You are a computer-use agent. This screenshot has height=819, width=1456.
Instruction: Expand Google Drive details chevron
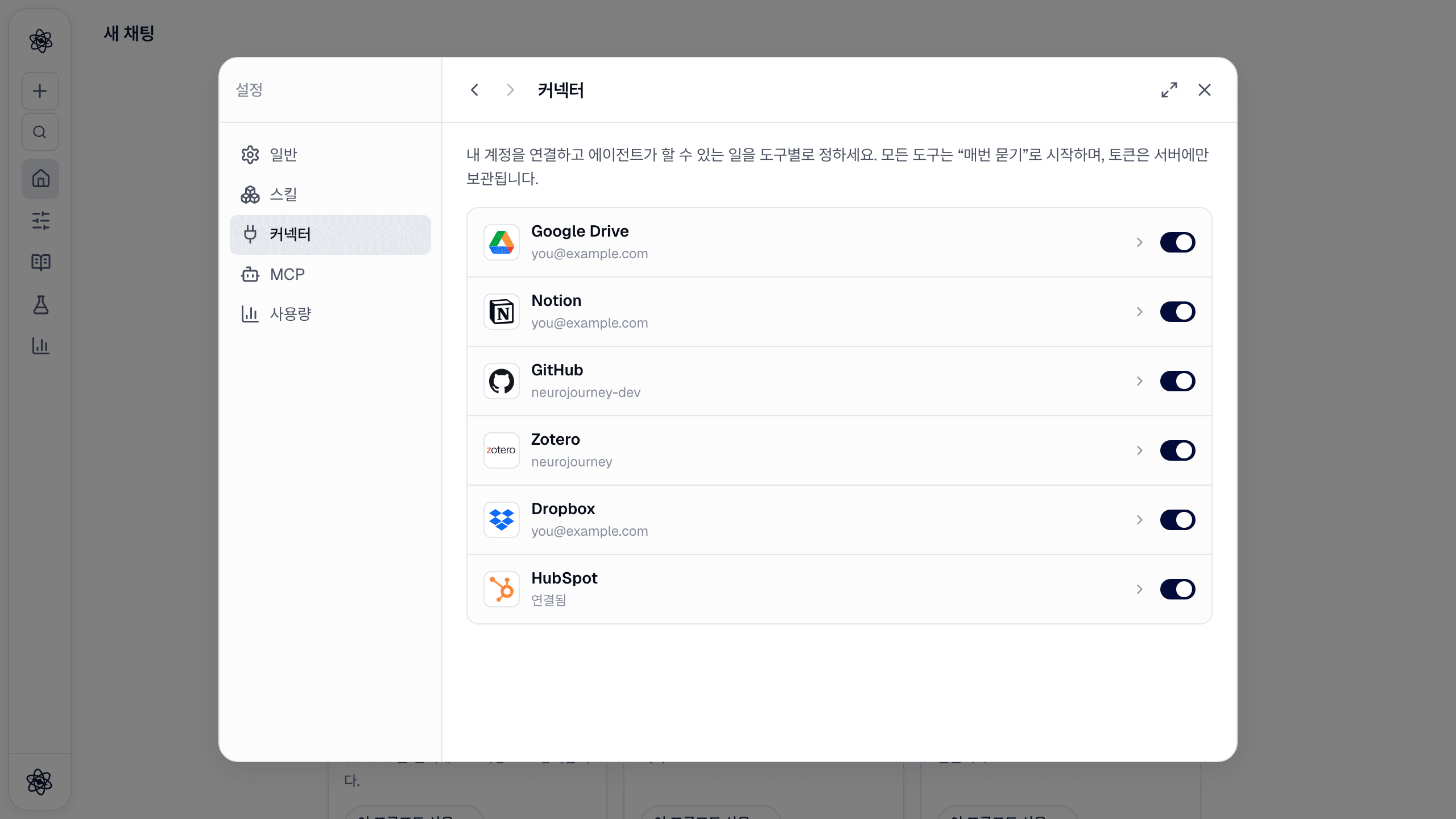point(1139,242)
